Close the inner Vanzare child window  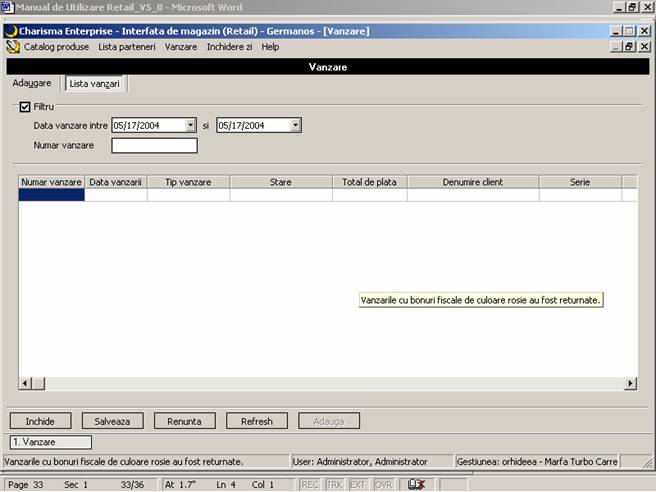[645, 47]
